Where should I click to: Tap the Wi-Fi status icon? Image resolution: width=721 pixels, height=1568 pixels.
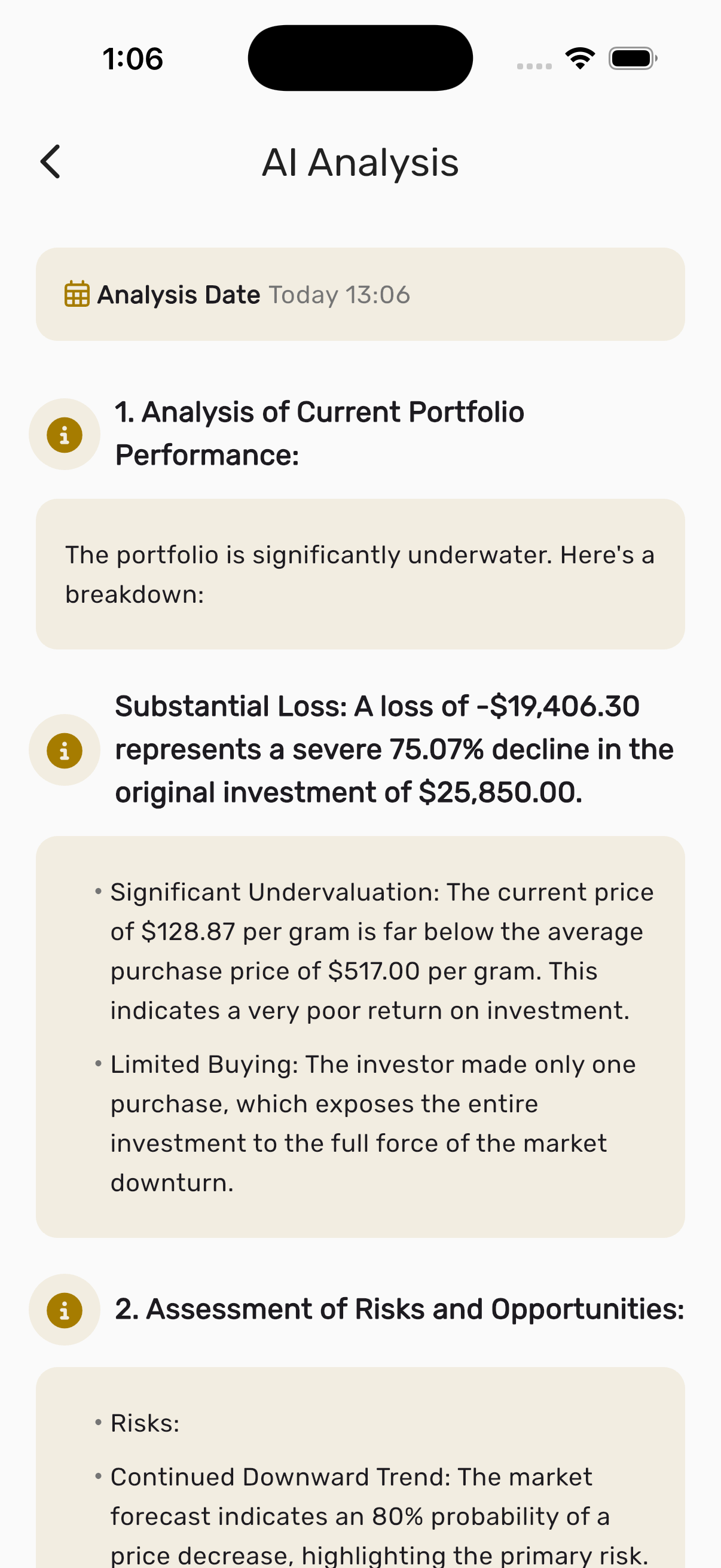click(x=580, y=59)
